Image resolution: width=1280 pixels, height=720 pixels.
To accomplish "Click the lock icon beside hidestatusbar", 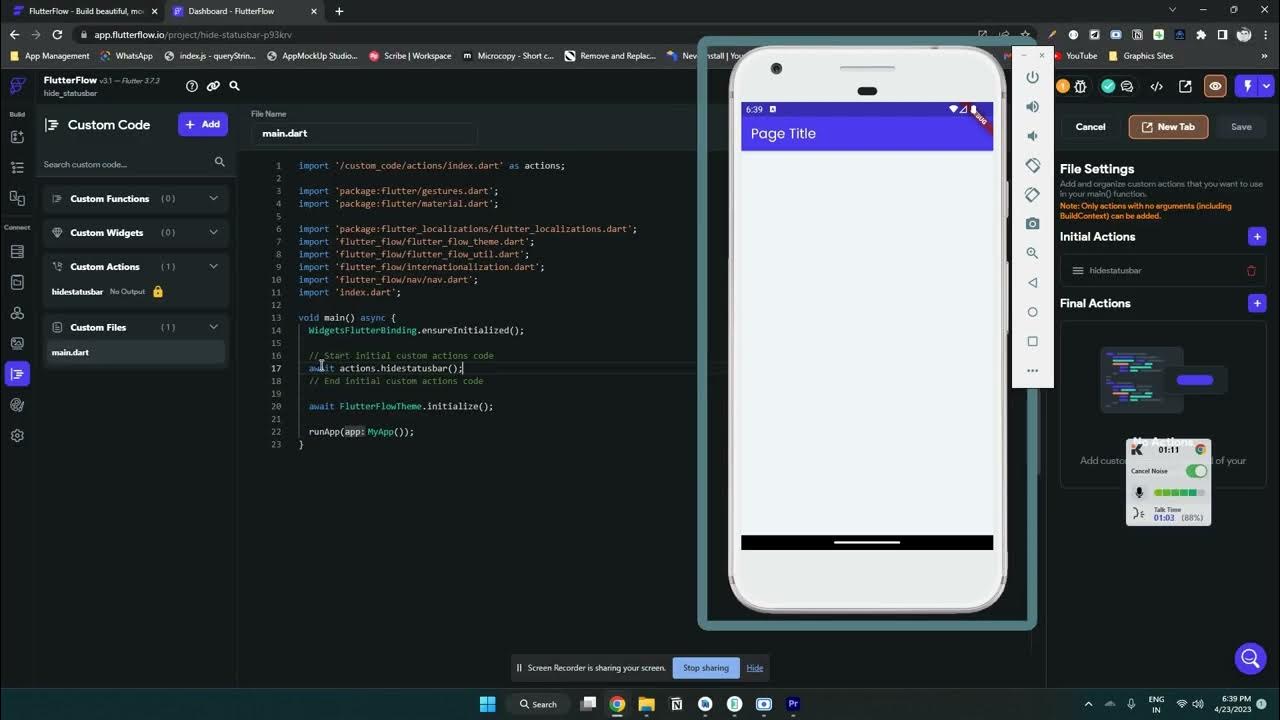I will (x=157, y=292).
